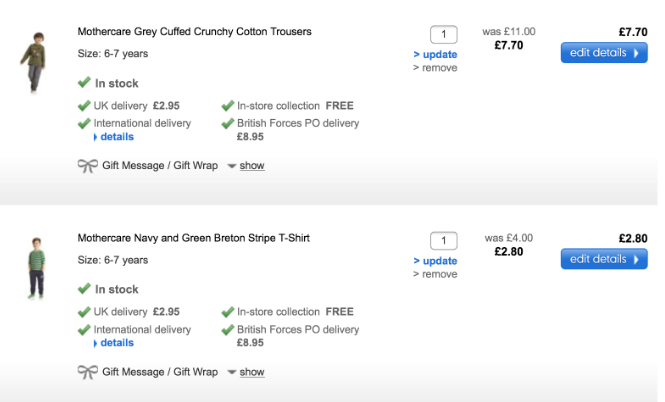Screen dimensions: 665x402
Task: Expand delivery details for Grey Cuffed Trousers
Action: (116, 137)
